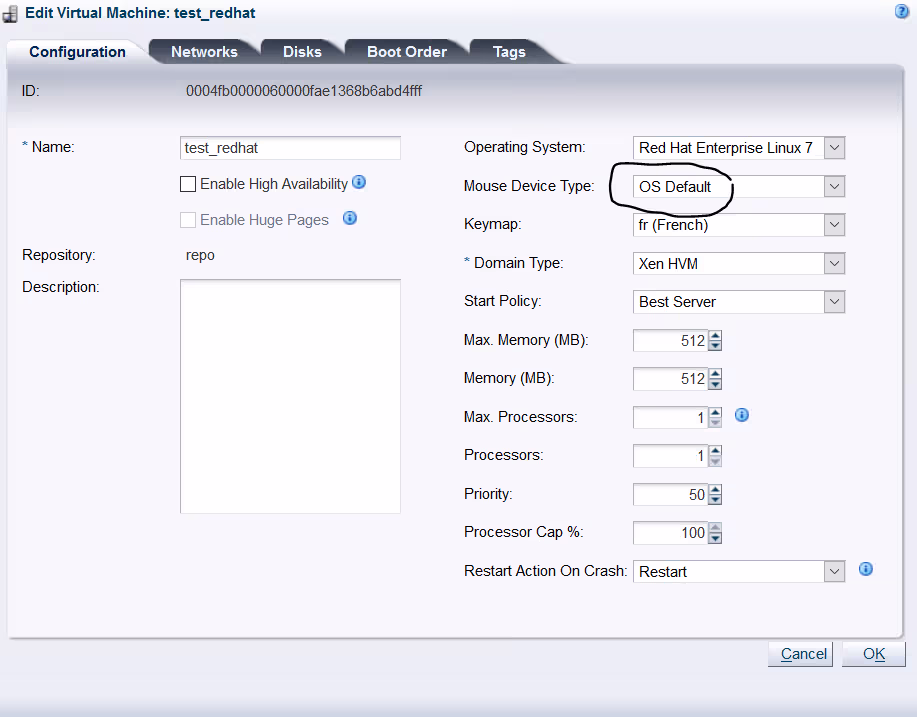Screen dimensions: 917x717
Task: Click info icon next to Max. Processors
Action: [x=742, y=415]
